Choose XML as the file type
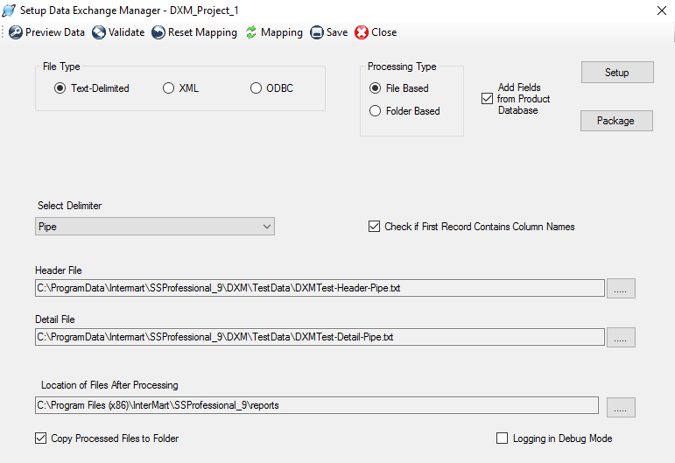The image size is (675, 463). coord(169,88)
